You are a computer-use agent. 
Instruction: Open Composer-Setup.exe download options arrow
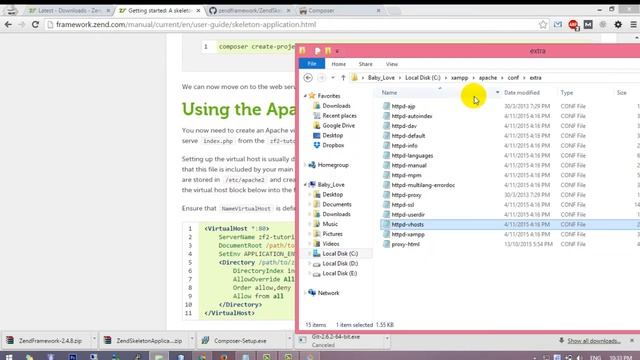click(x=289, y=340)
